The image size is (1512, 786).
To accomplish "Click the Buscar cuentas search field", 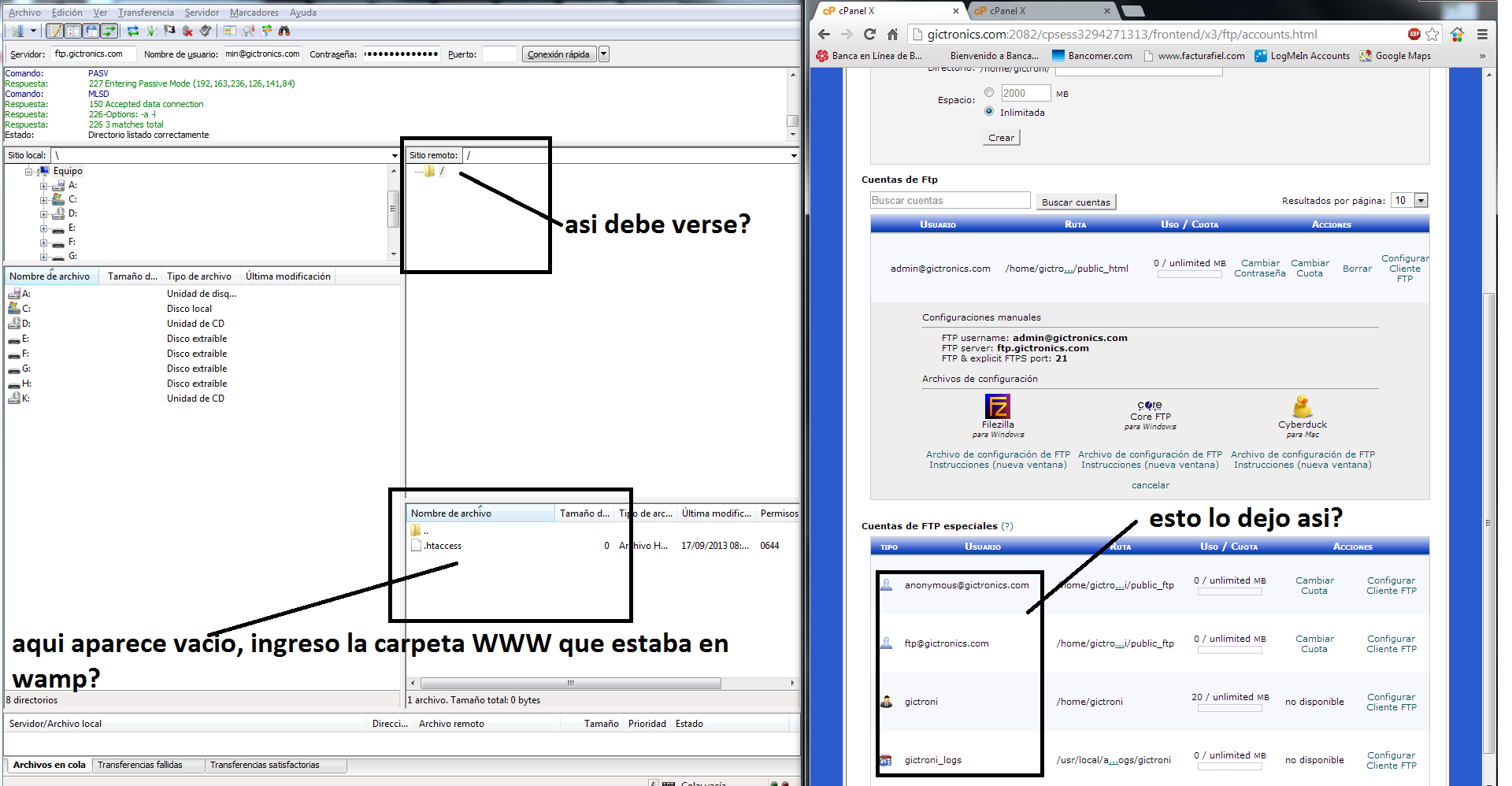I will (x=950, y=200).
